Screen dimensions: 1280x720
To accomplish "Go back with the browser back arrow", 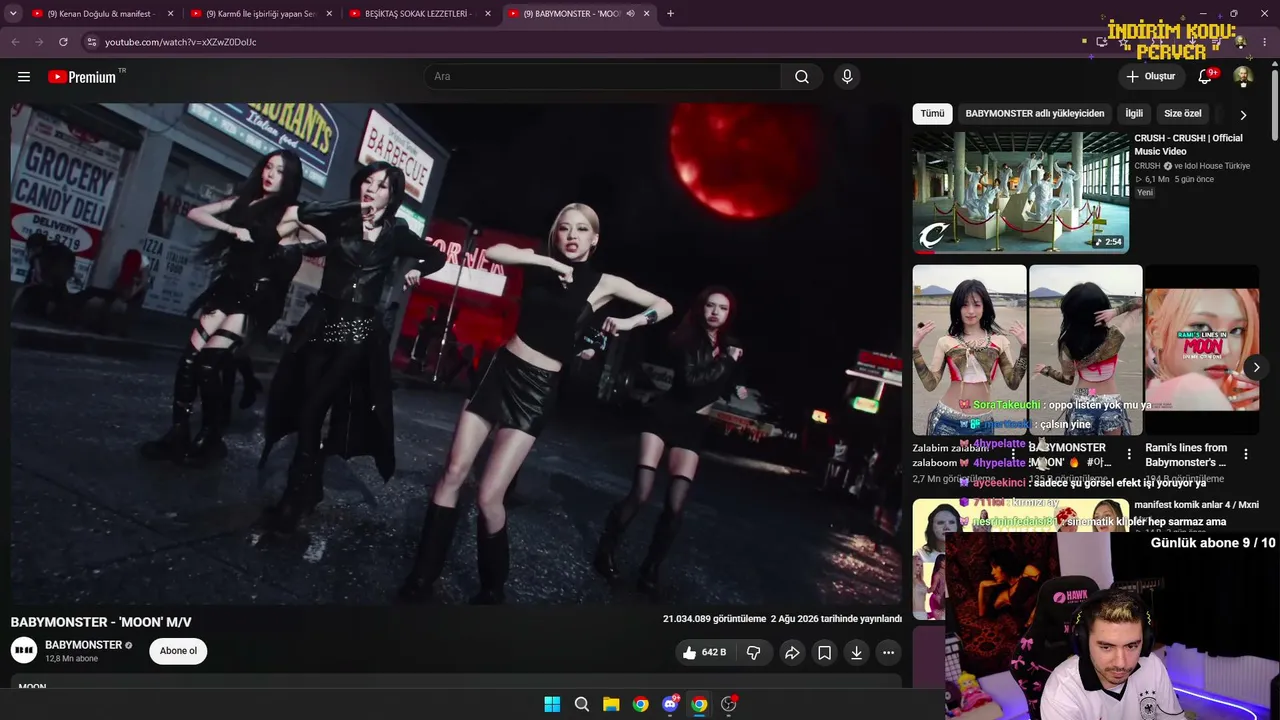I will click(x=15, y=42).
